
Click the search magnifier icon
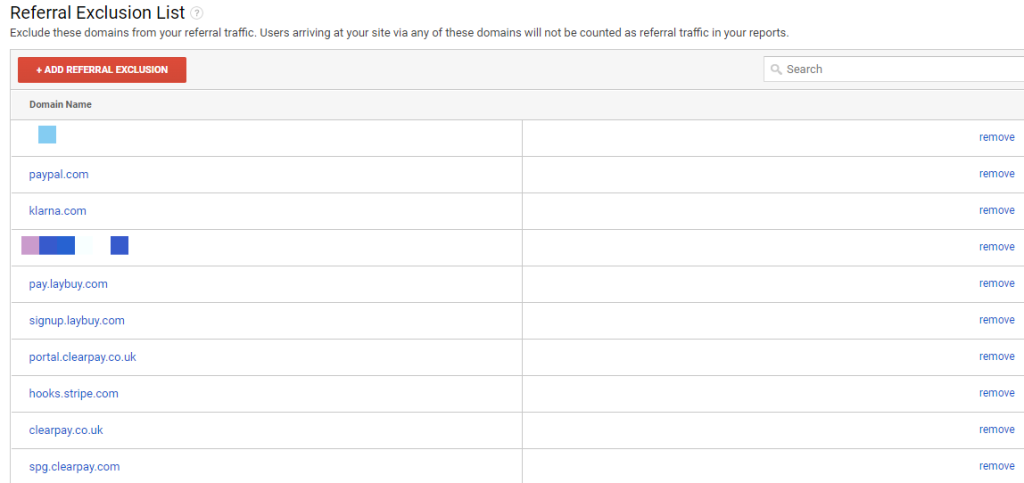pos(776,69)
